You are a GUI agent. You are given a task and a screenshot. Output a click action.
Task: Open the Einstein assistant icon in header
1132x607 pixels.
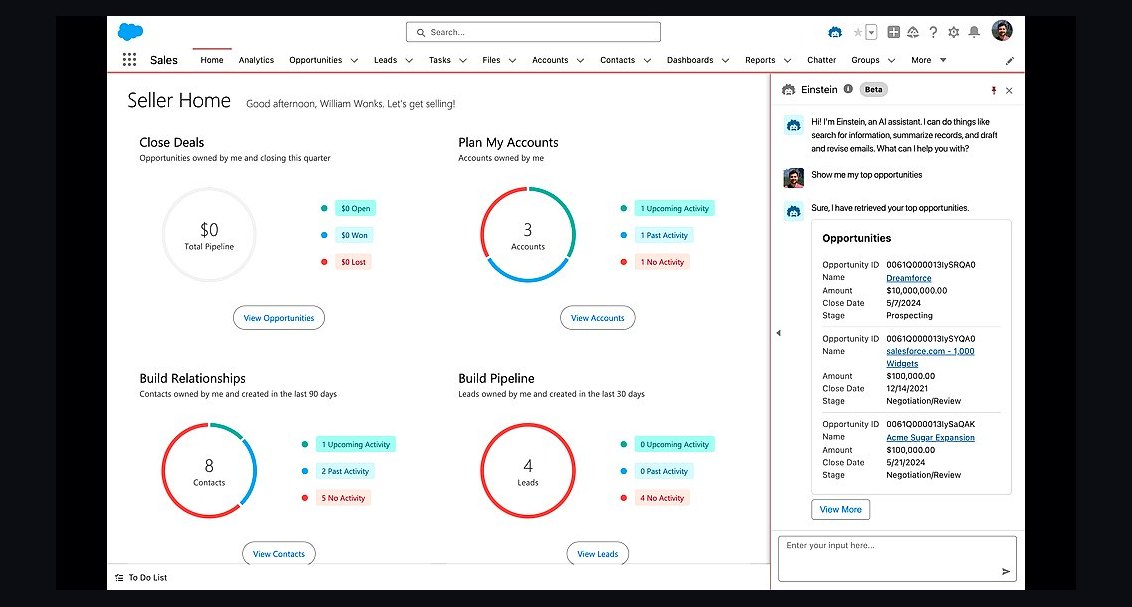click(835, 32)
